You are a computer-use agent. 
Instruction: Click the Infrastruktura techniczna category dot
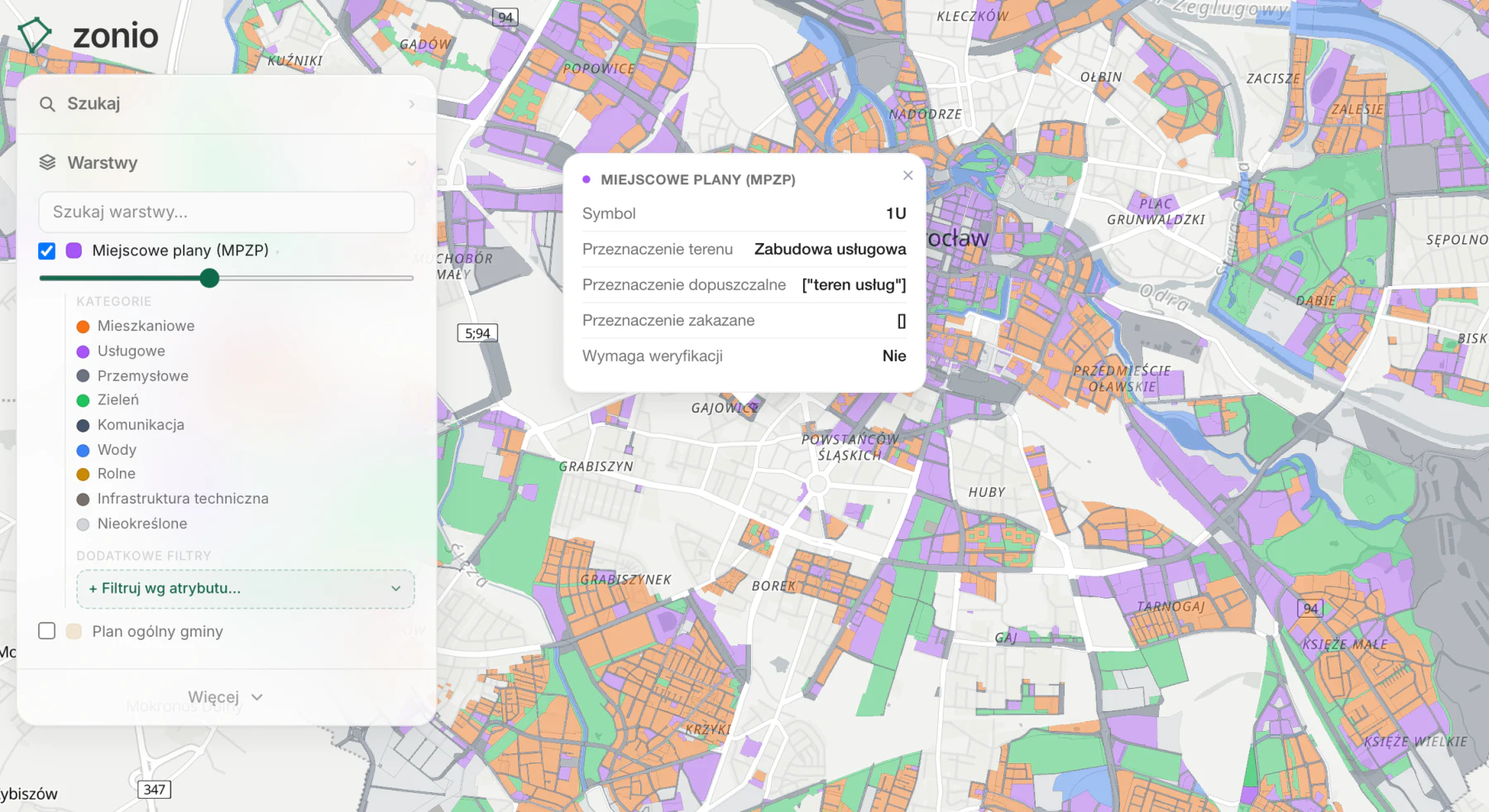tap(83, 499)
